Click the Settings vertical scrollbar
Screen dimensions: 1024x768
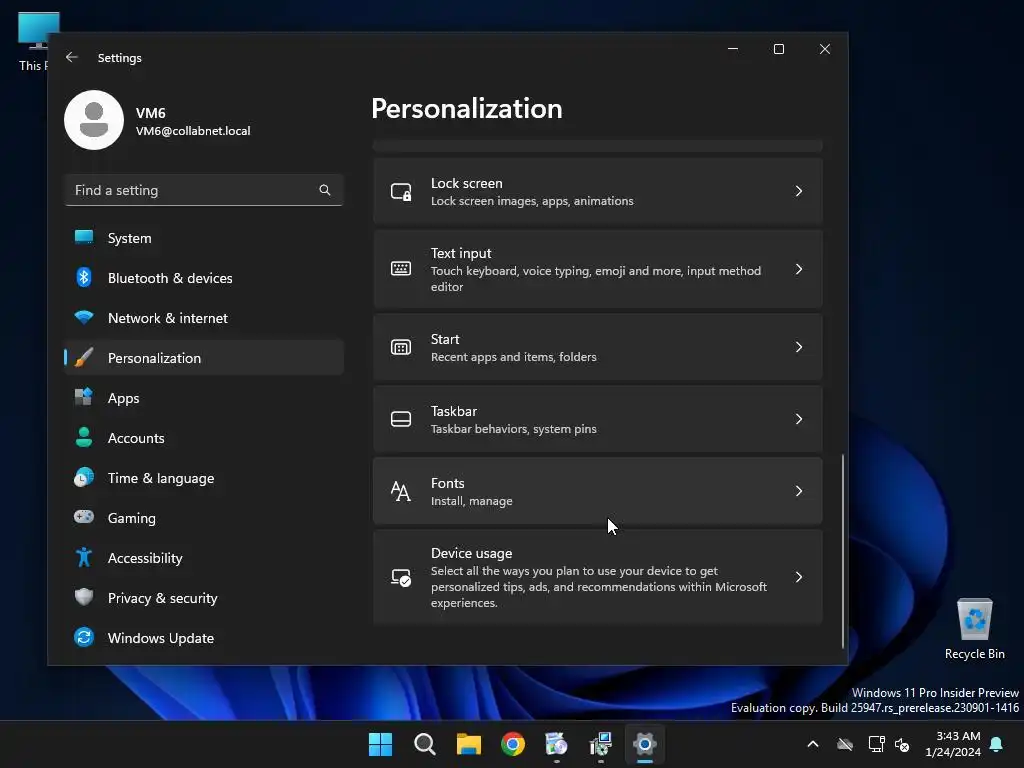(842, 551)
